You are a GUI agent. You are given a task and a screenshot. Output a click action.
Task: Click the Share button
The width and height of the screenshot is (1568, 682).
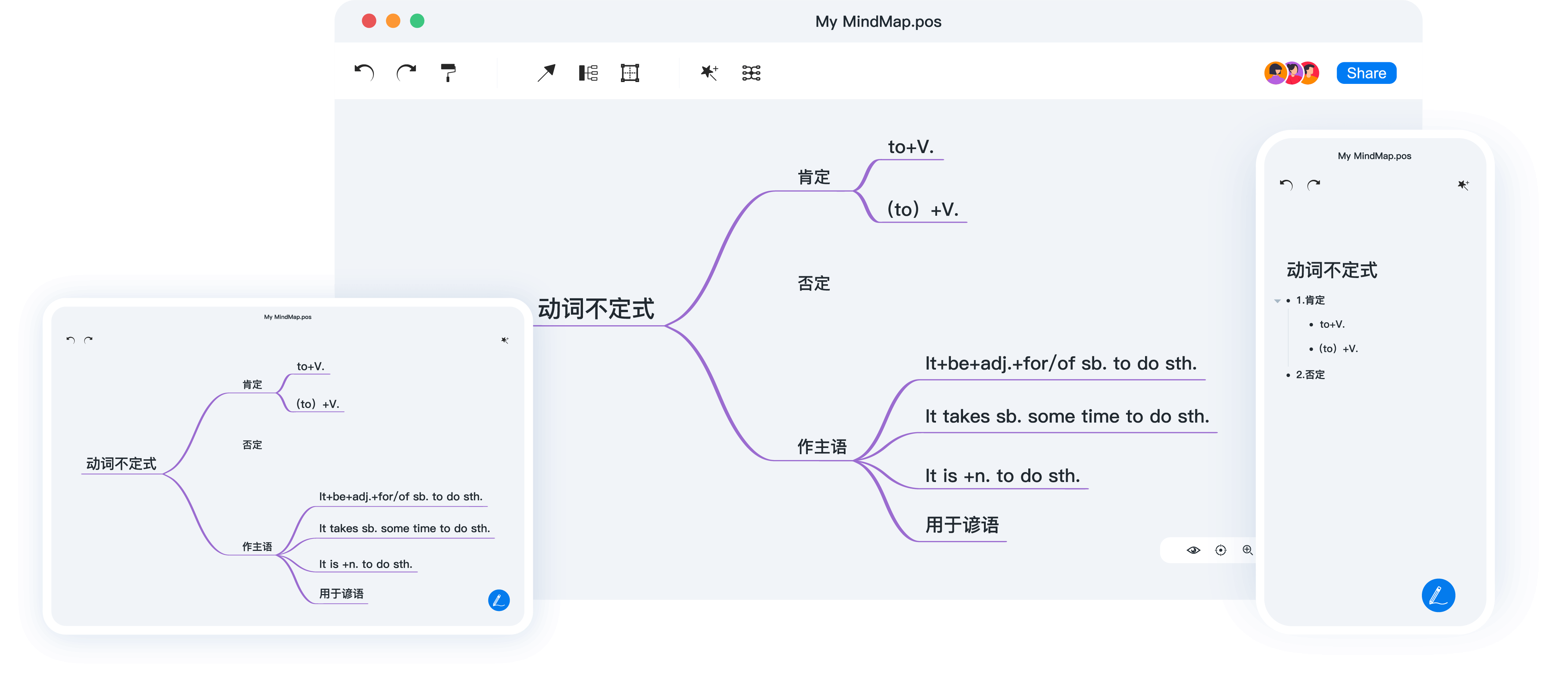(x=1366, y=73)
